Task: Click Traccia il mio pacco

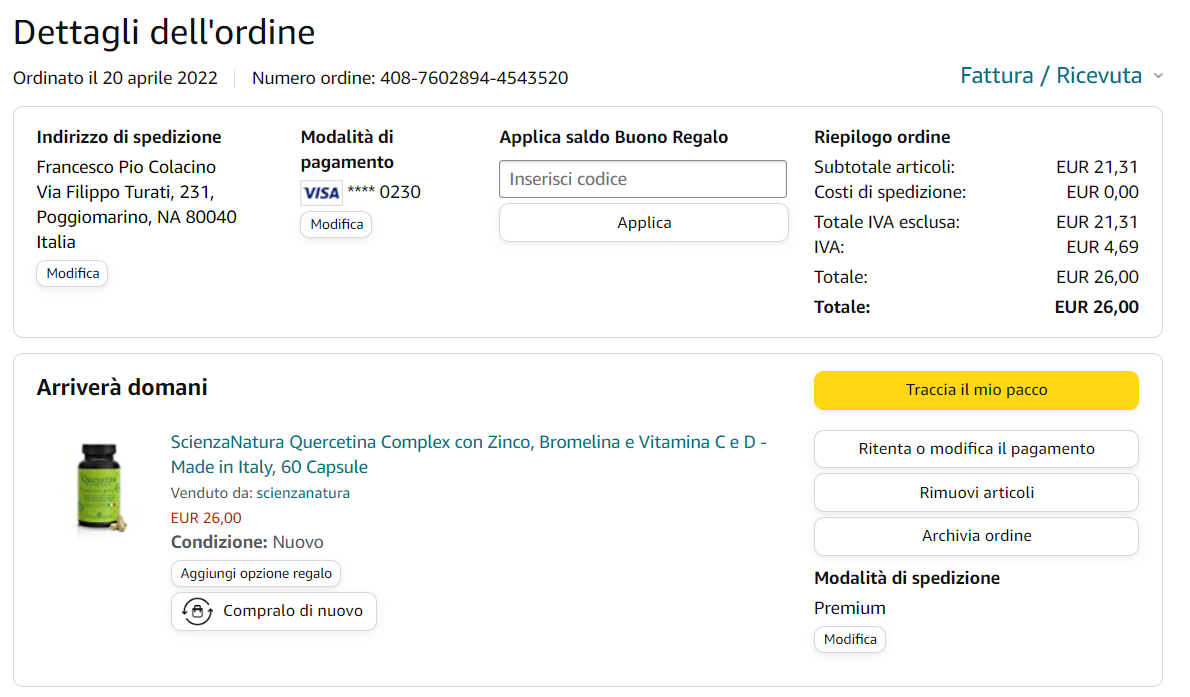Action: click(x=976, y=390)
